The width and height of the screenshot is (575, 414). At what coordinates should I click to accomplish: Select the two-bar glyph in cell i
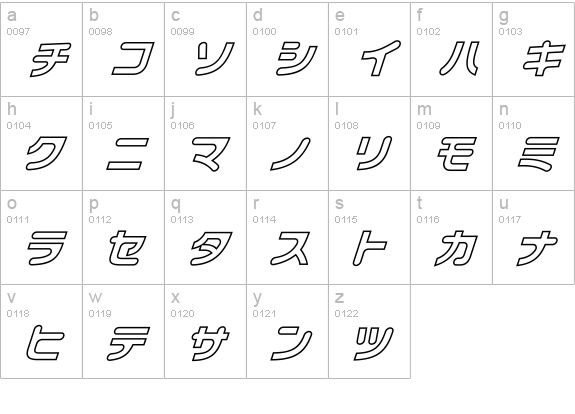pyautogui.click(x=128, y=154)
